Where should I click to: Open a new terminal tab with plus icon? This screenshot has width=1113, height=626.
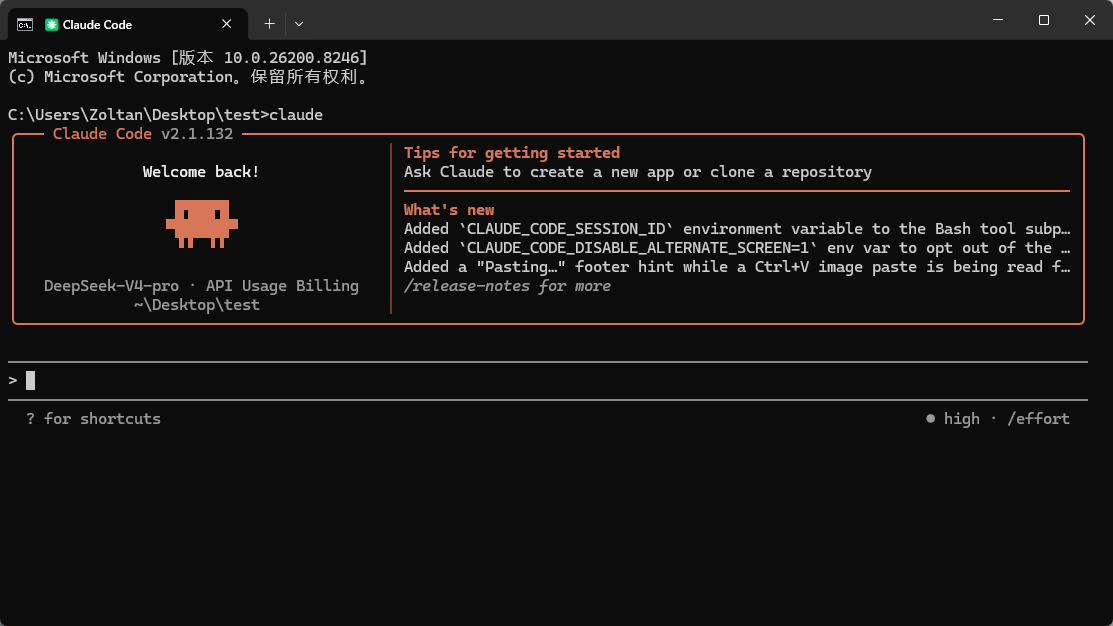click(x=269, y=24)
